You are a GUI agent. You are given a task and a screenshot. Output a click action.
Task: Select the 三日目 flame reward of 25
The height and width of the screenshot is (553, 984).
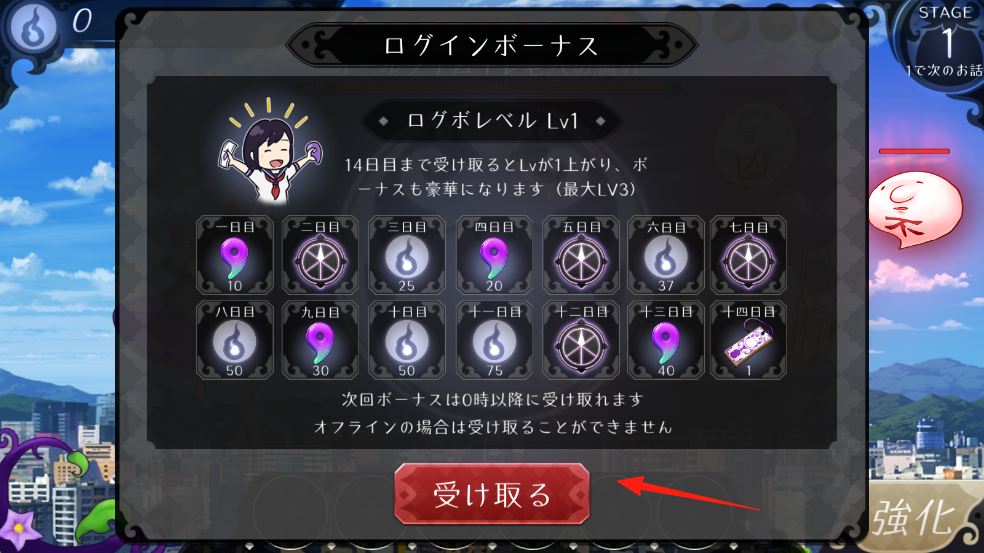coord(407,255)
